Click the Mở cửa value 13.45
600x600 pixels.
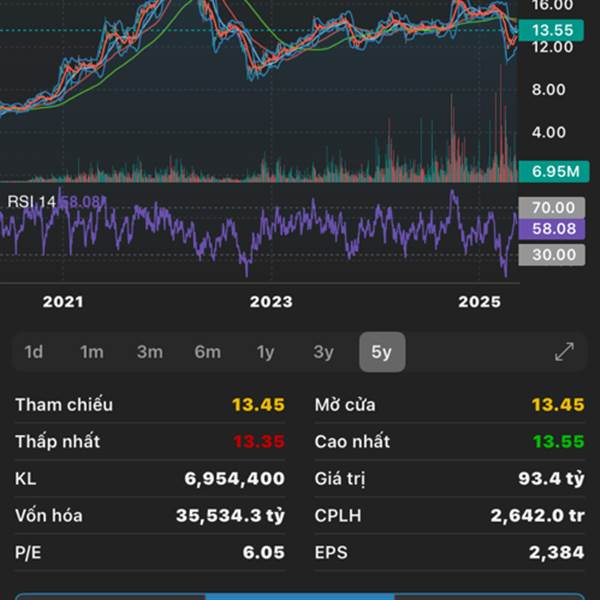click(558, 405)
